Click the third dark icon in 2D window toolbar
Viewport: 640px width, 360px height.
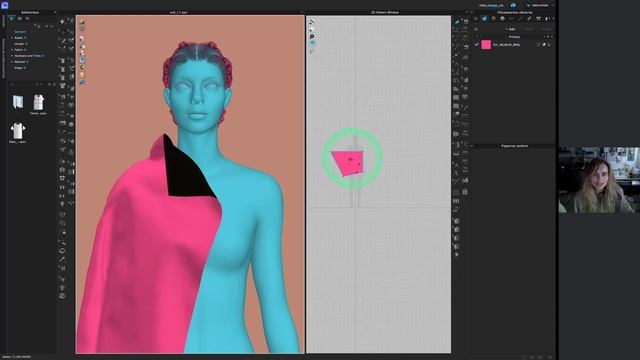click(x=312, y=36)
